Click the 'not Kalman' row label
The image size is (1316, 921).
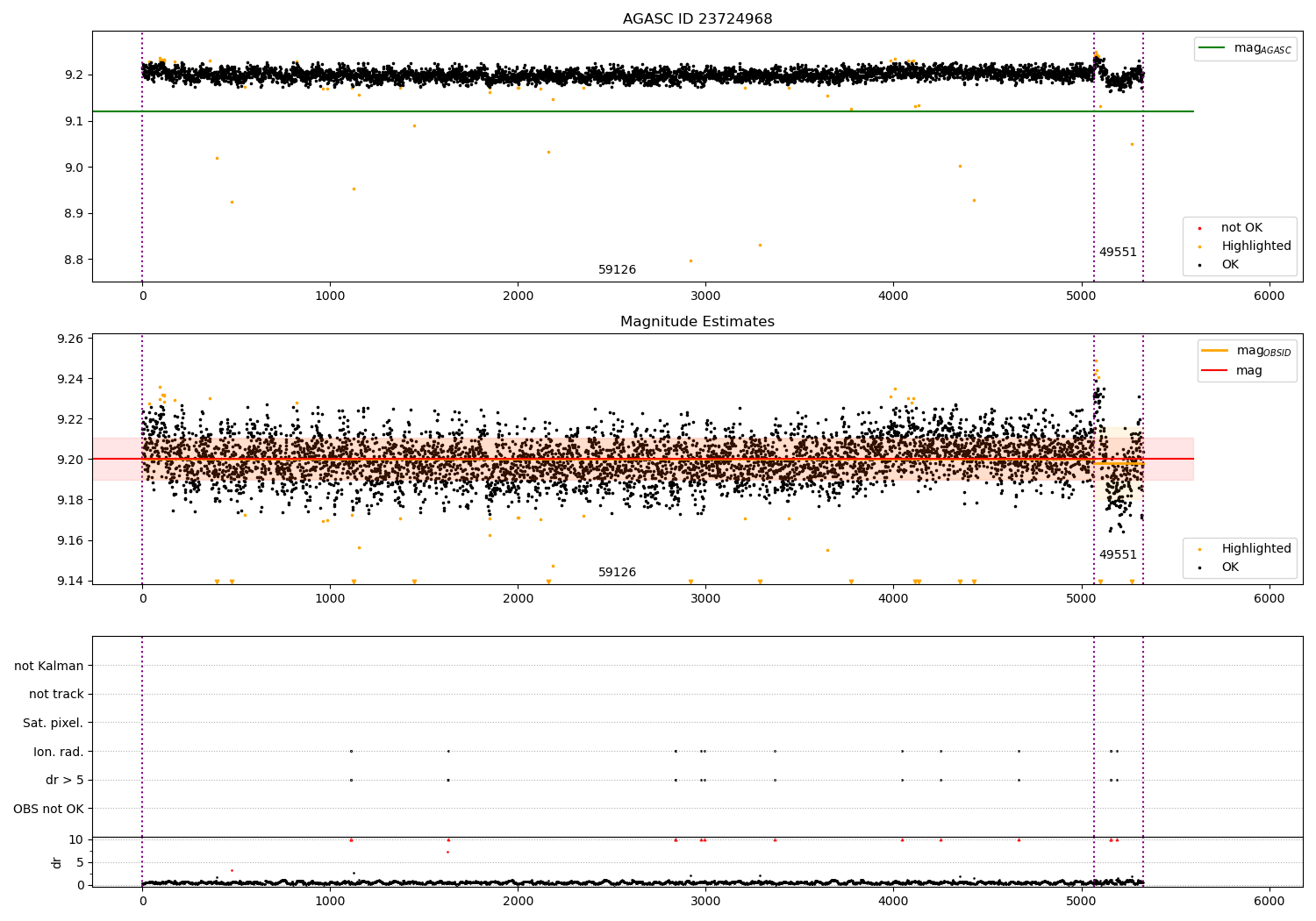pyautogui.click(x=49, y=666)
